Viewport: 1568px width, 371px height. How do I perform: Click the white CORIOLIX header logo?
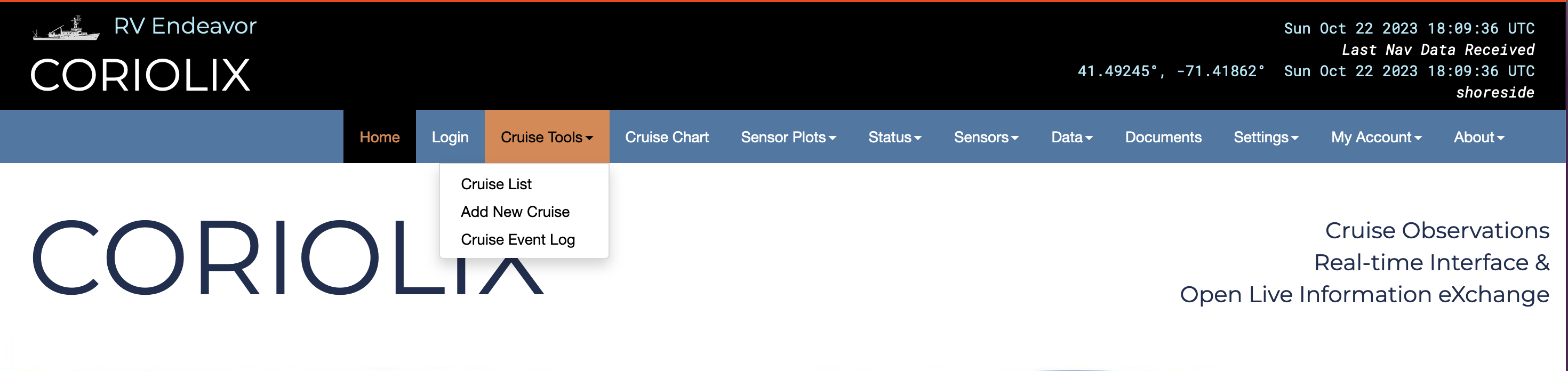pyautogui.click(x=140, y=76)
